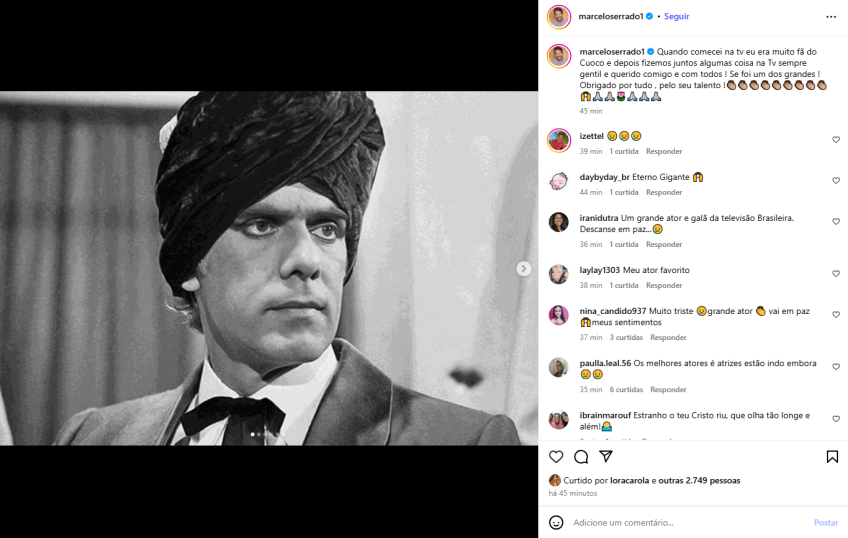Image resolution: width=848 pixels, height=538 pixels.
Task: Like the comment by iranidutra
Action: (x=836, y=222)
